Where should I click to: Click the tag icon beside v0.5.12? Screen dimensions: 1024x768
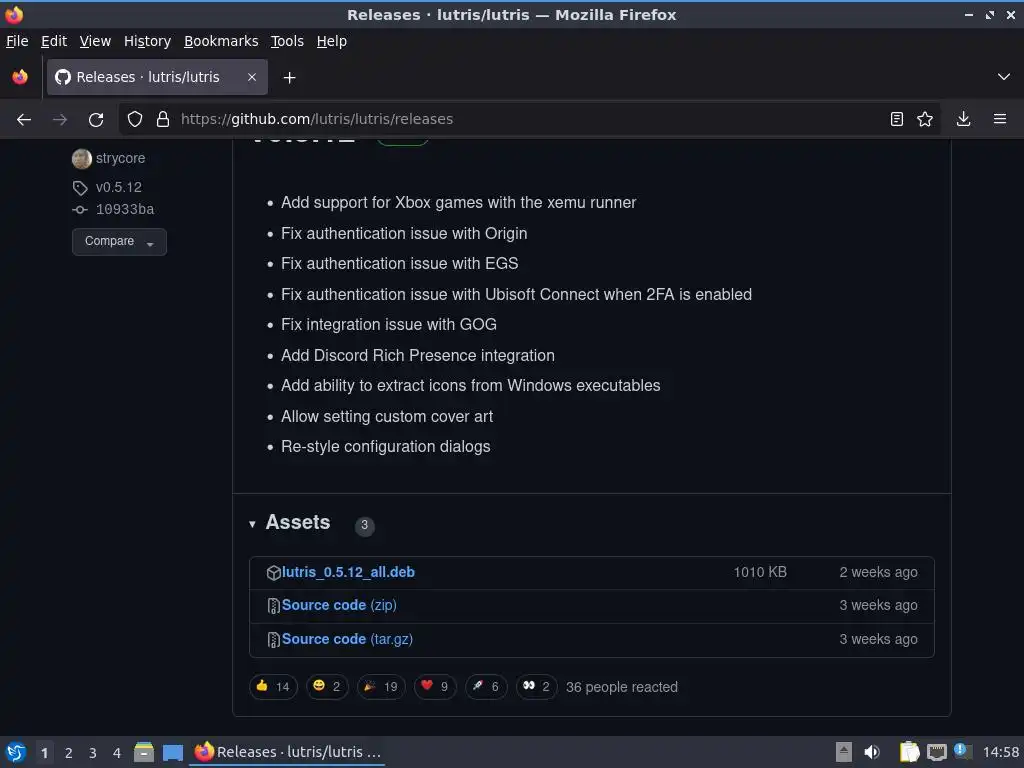pyautogui.click(x=80, y=188)
